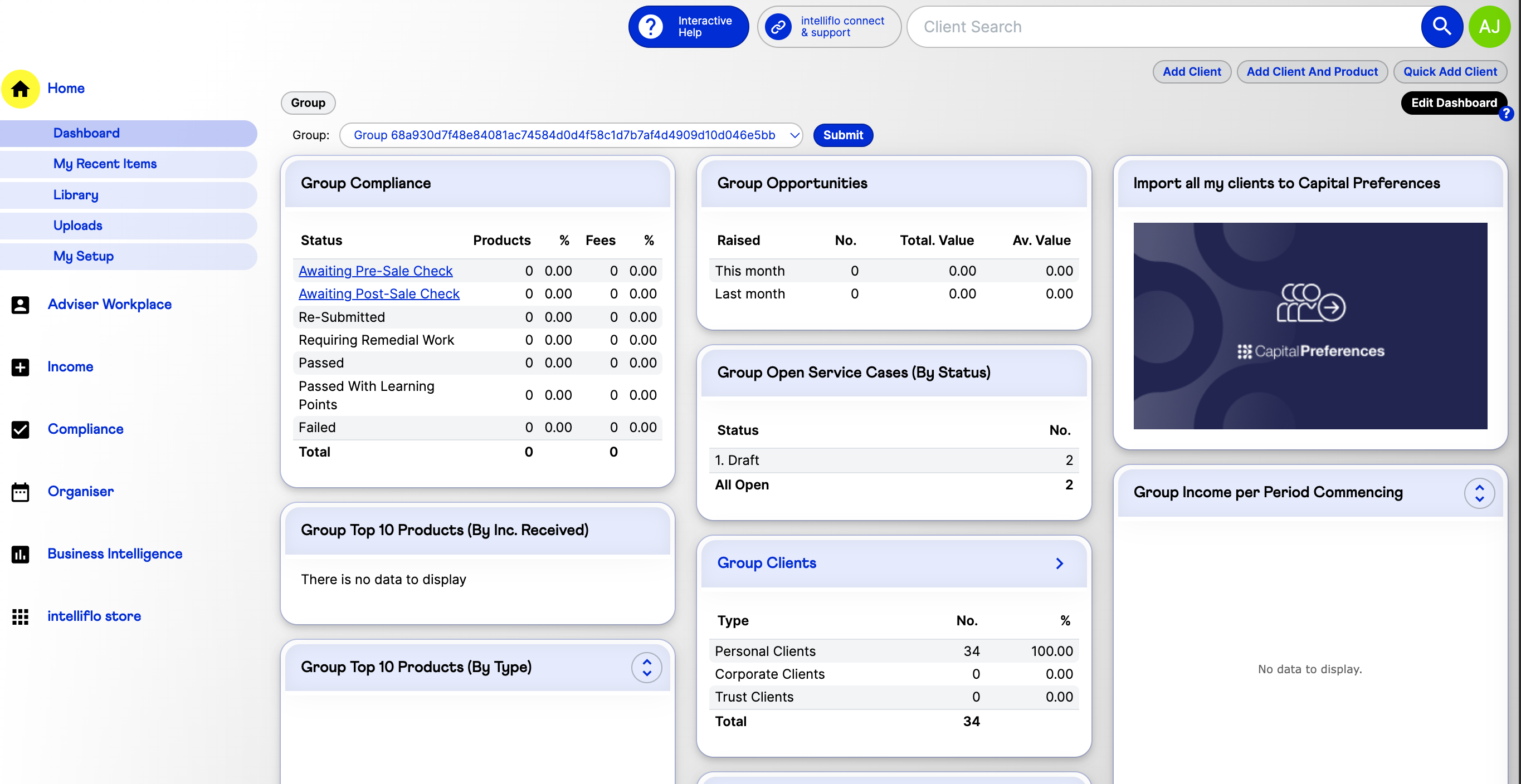This screenshot has height=784, width=1521.
Task: Expand the Group Top 10 Products By Type selector
Action: pyautogui.click(x=646, y=668)
